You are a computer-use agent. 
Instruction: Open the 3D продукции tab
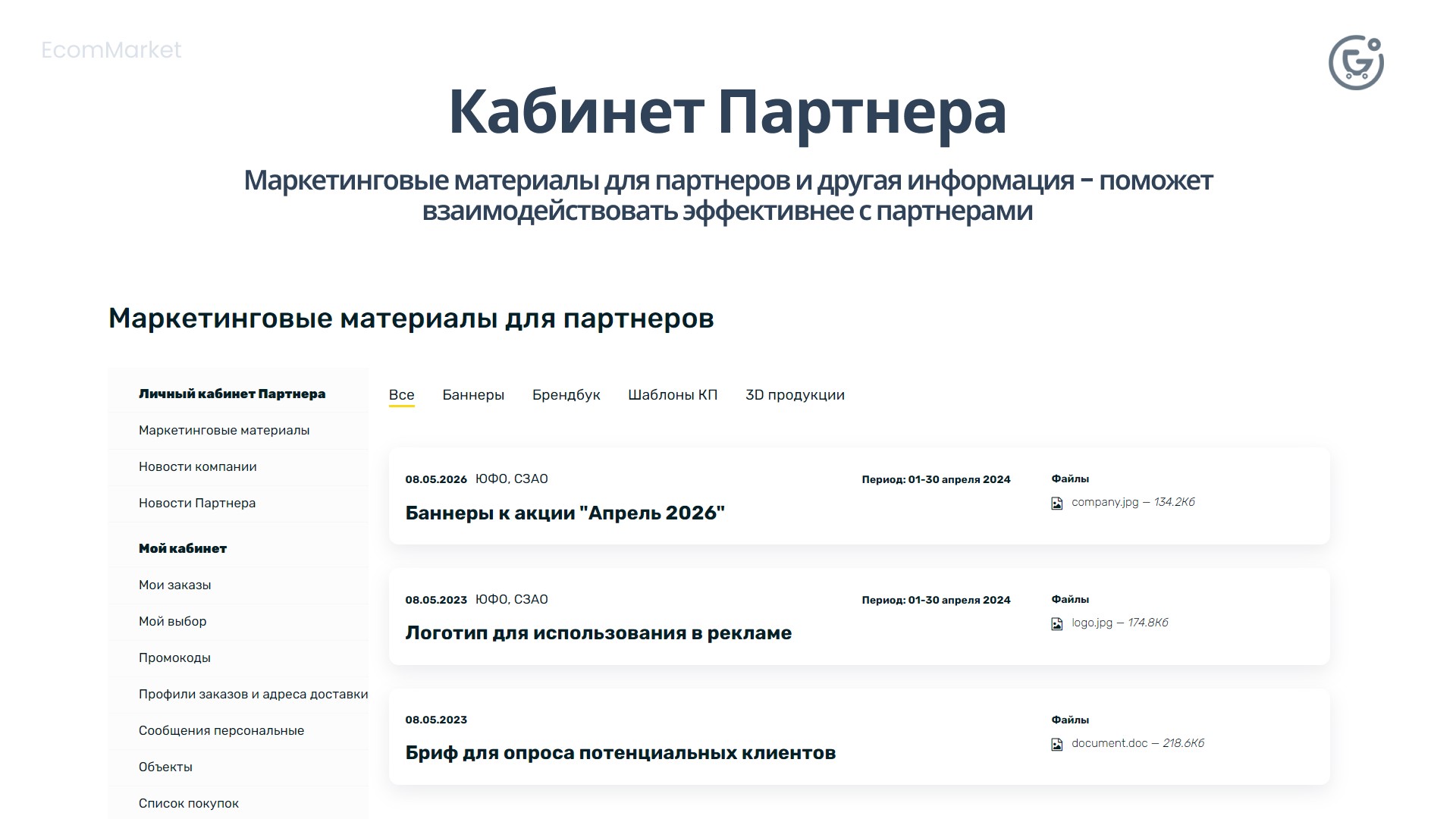[x=795, y=394]
